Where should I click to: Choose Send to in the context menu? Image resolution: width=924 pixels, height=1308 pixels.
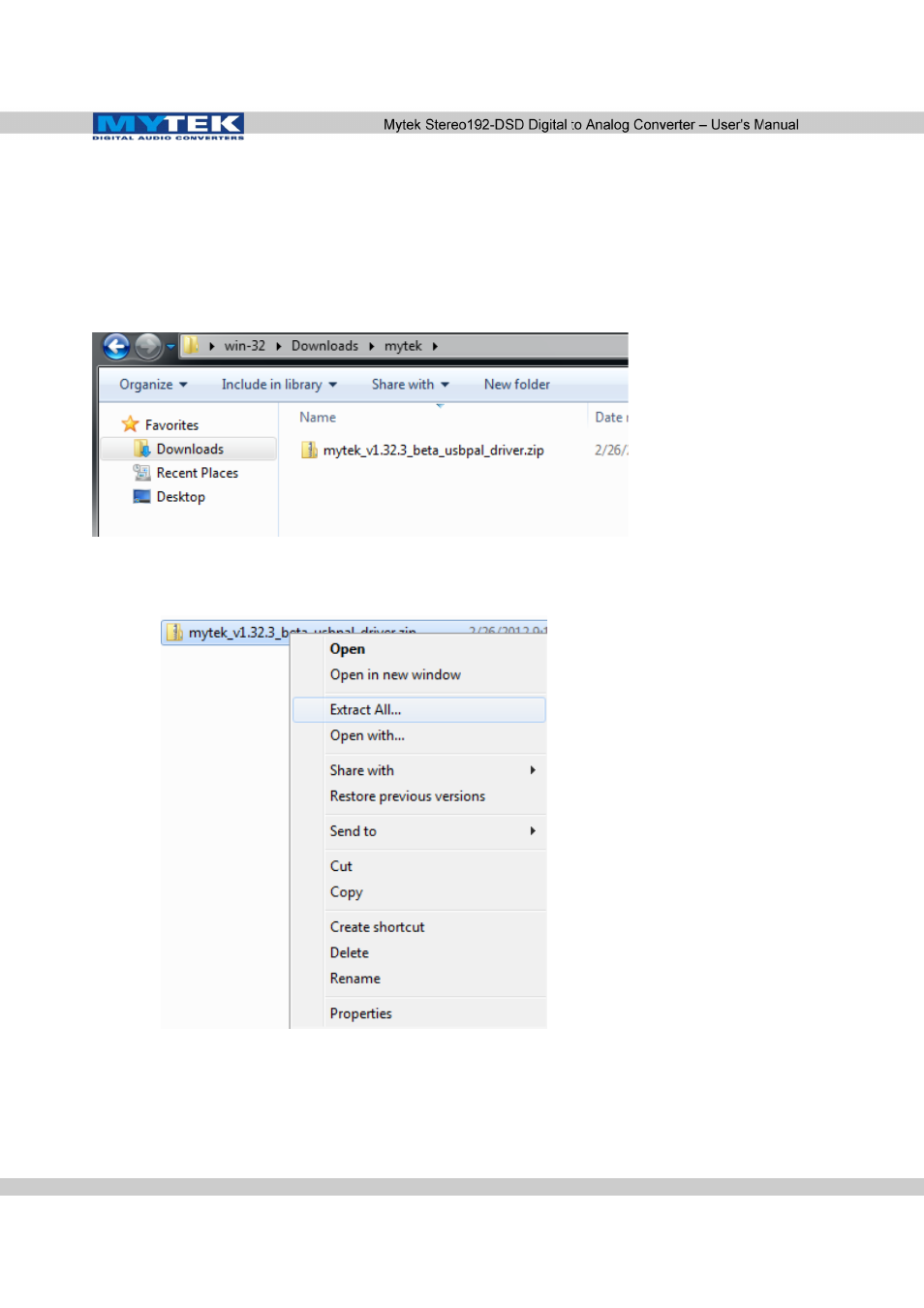[x=354, y=831]
